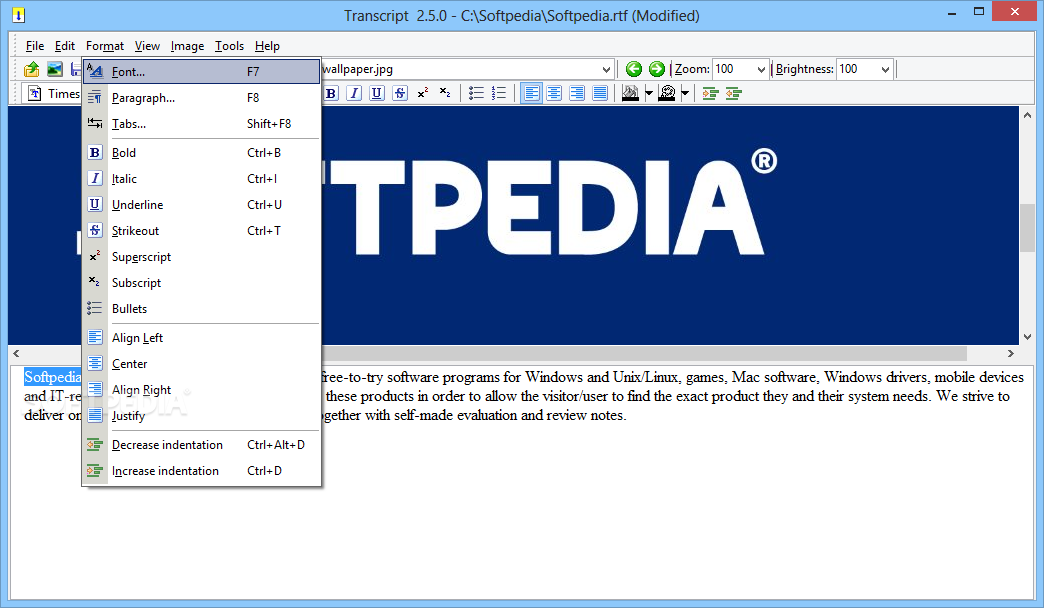Viewport: 1044px width, 608px height.
Task: Toggle bold via toolbar B icon
Action: pos(331,93)
